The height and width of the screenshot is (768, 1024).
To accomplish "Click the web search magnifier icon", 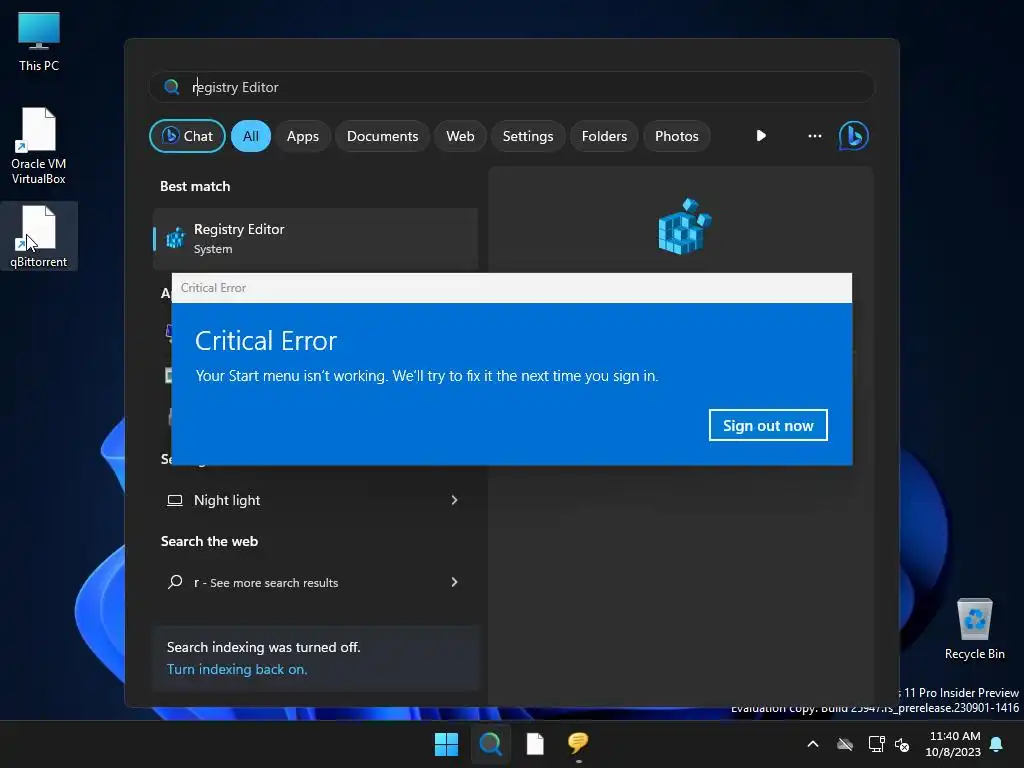I will pos(175,582).
